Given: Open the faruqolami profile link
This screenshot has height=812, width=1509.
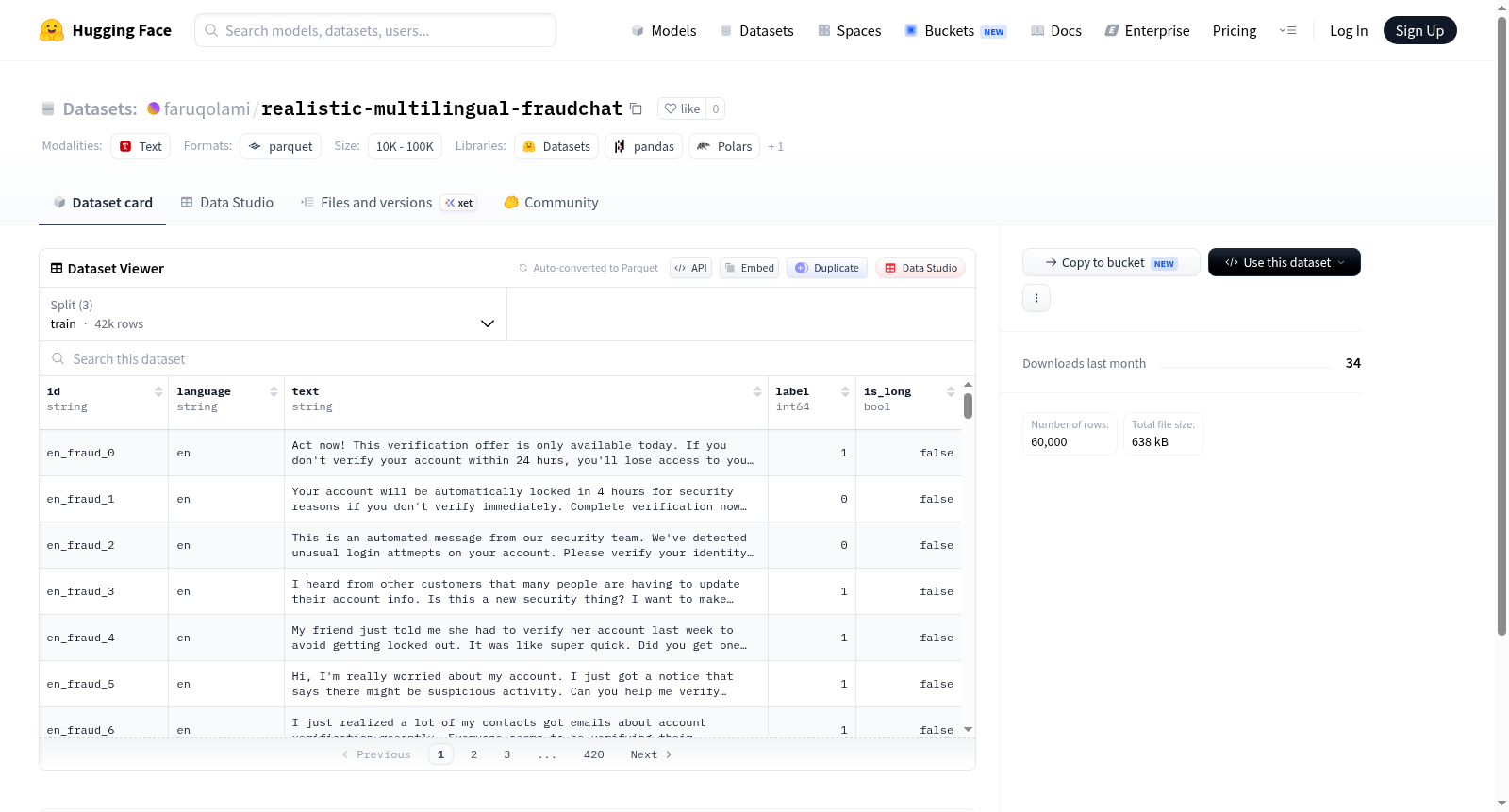Looking at the screenshot, I should (x=207, y=108).
